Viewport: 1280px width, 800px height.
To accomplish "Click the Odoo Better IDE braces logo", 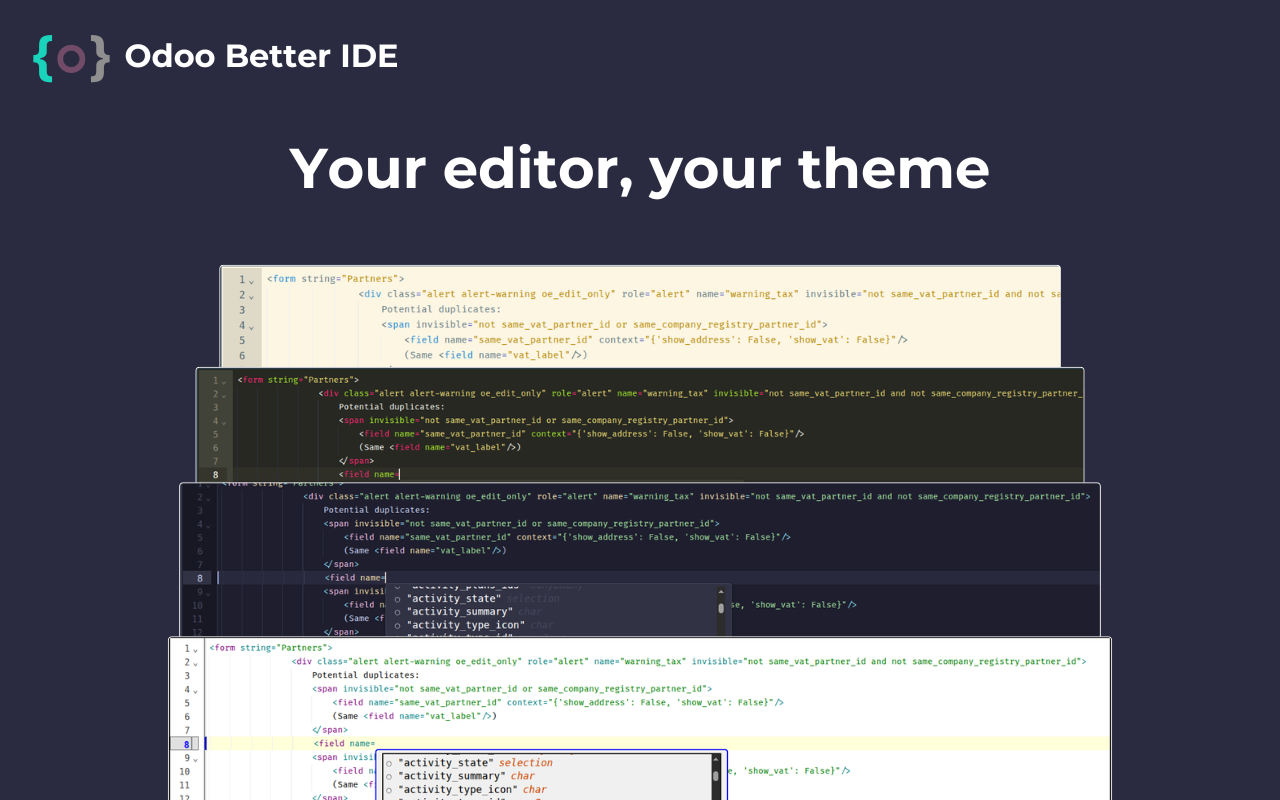I will click(x=71, y=58).
